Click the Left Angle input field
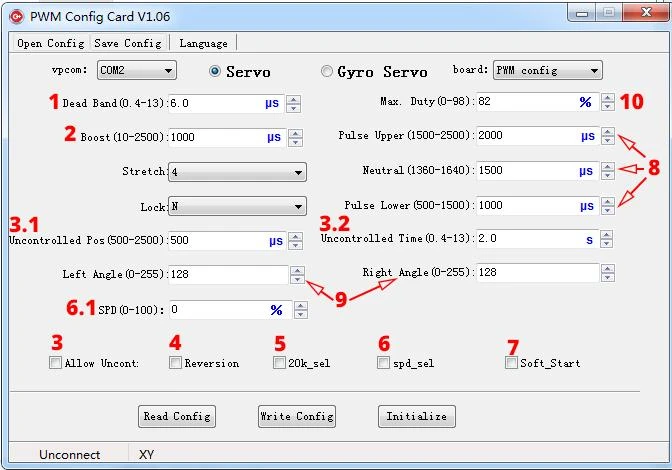The image size is (672, 470). coord(228,274)
